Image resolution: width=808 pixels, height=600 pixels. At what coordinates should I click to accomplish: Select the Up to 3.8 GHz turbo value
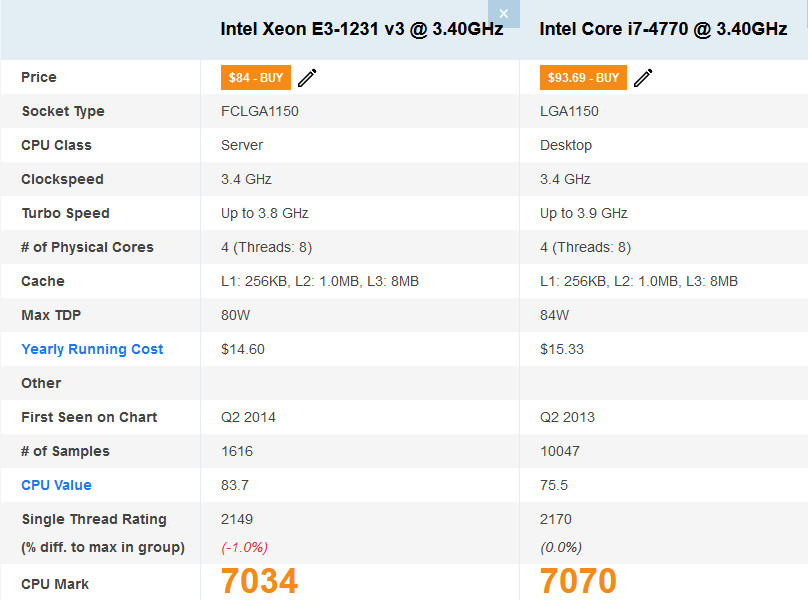point(265,213)
